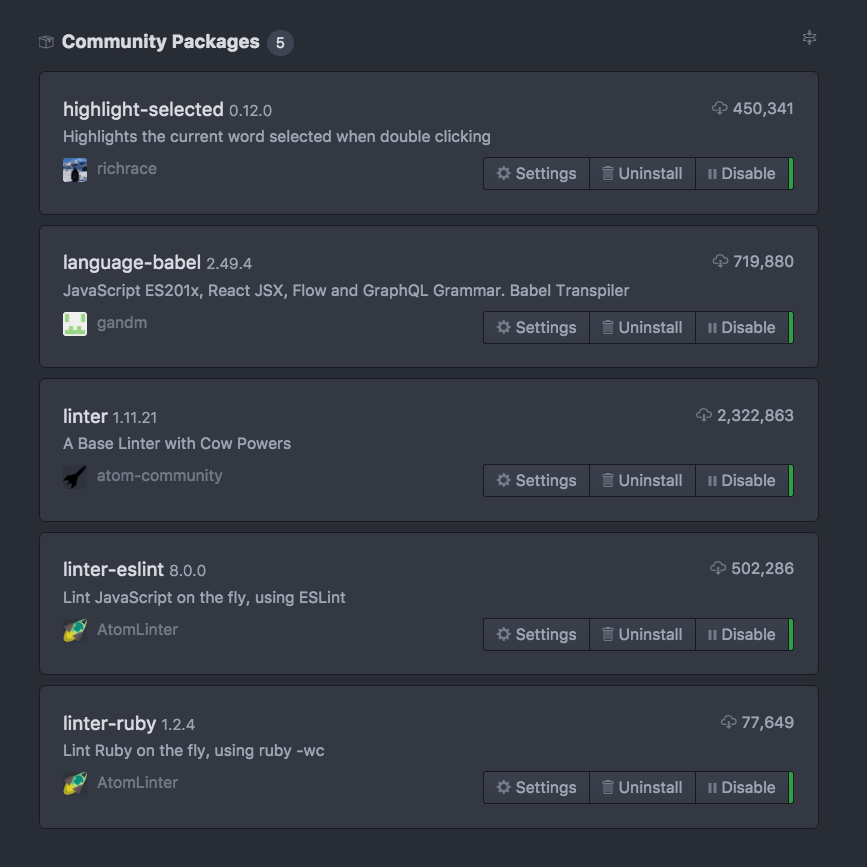Click atom-community's rocket avatar under linter
Screen dimensions: 867x867
[75, 477]
